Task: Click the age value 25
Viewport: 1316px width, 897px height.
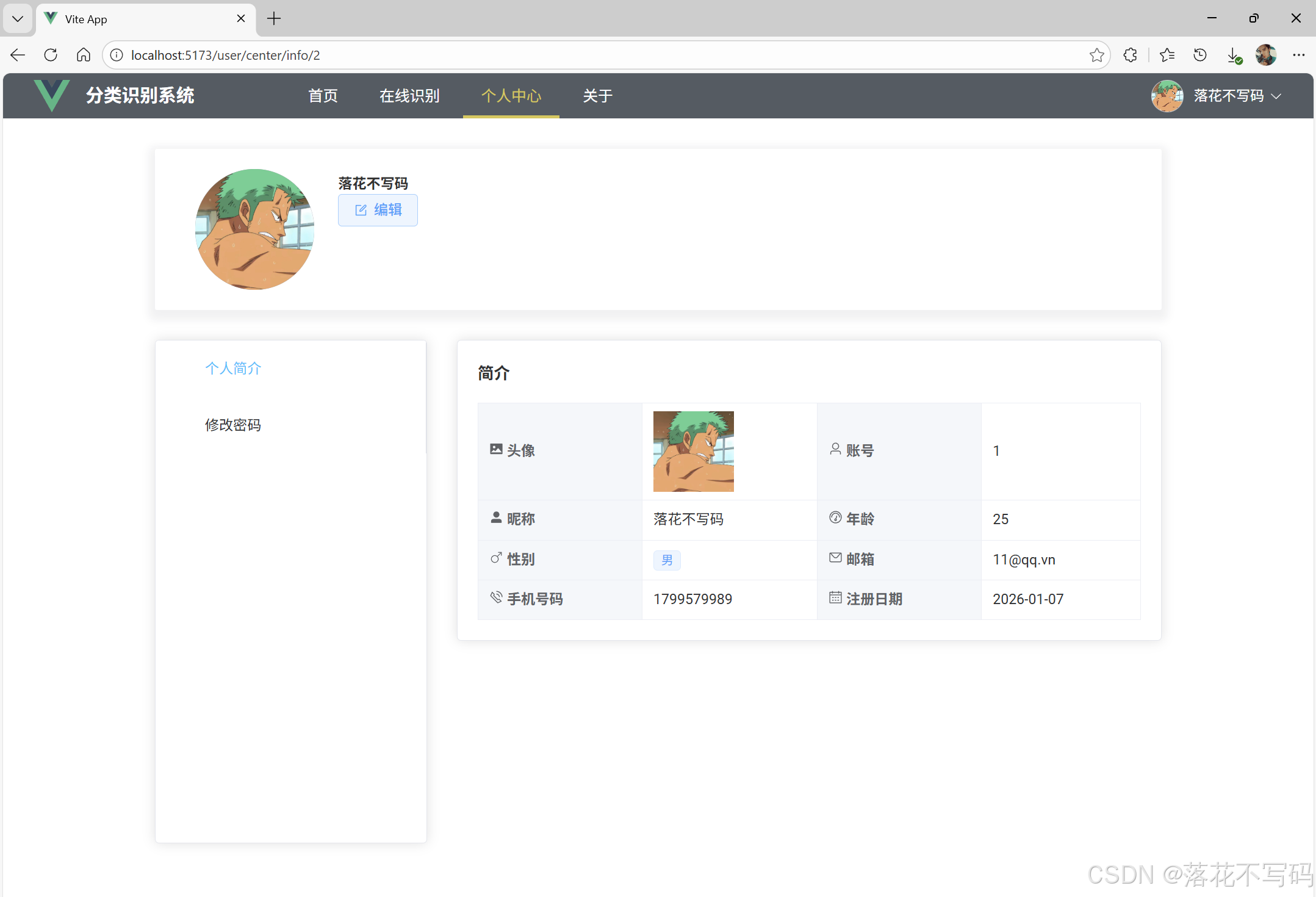Action: pyautogui.click(x=1001, y=519)
